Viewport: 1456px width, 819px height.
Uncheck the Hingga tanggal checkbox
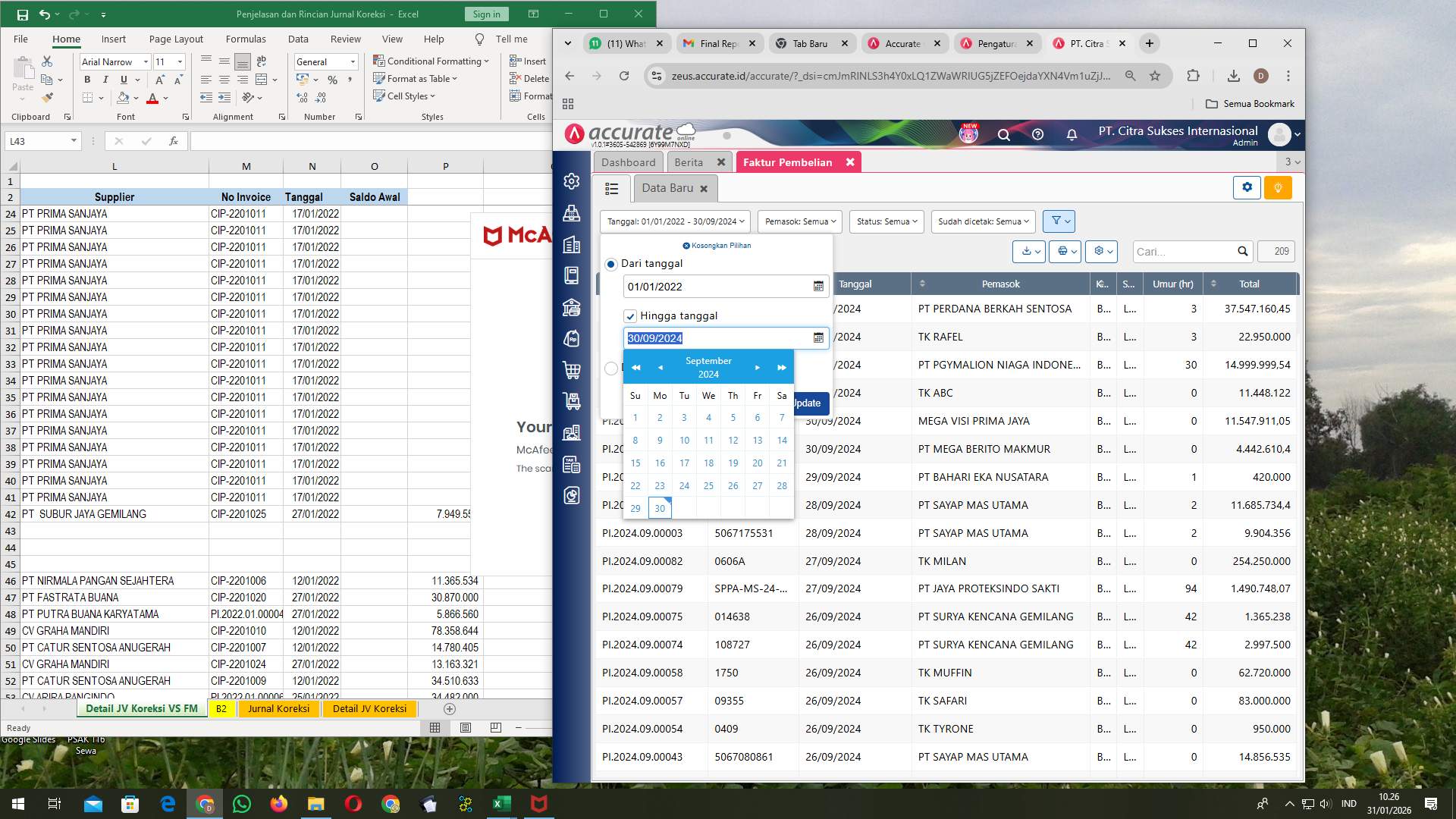(x=630, y=315)
